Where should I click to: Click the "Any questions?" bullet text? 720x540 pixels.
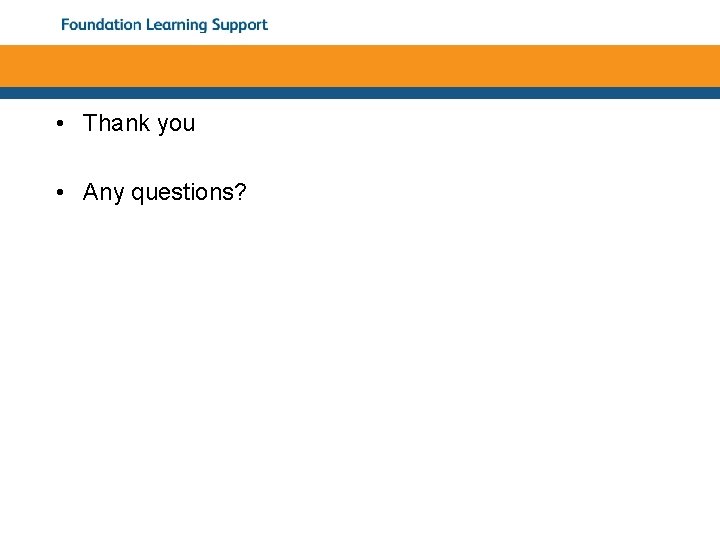(164, 192)
